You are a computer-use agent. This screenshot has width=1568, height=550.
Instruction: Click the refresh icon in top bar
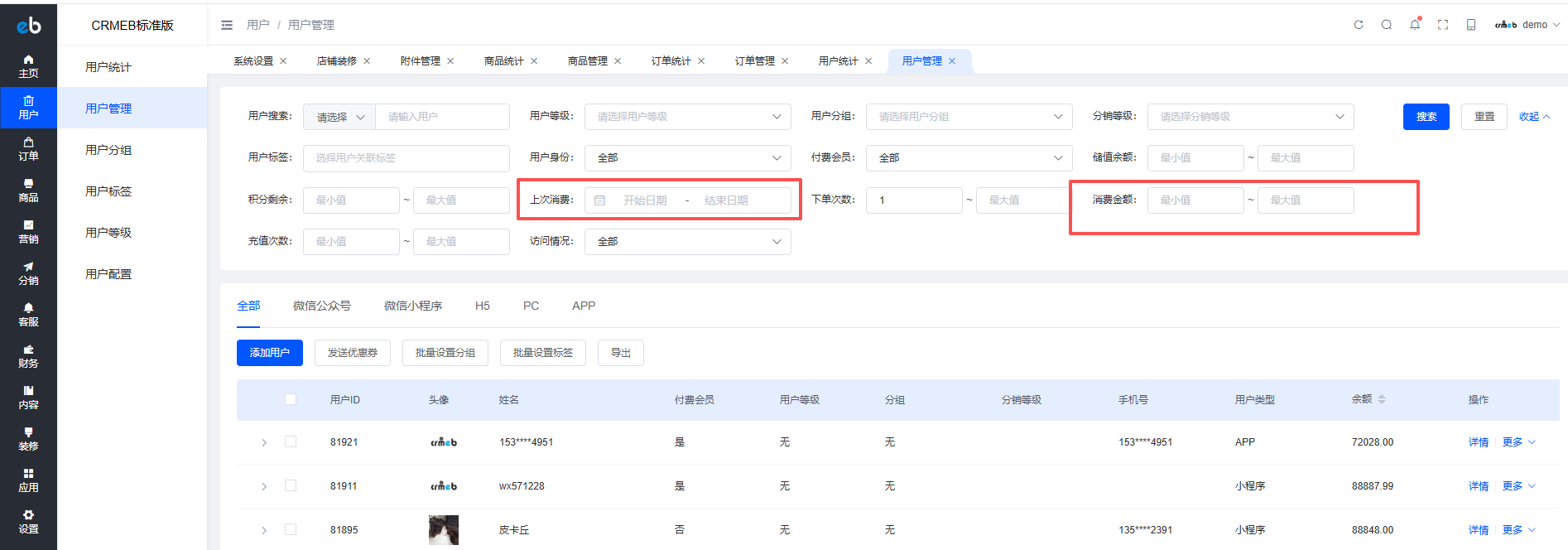pos(1359,25)
